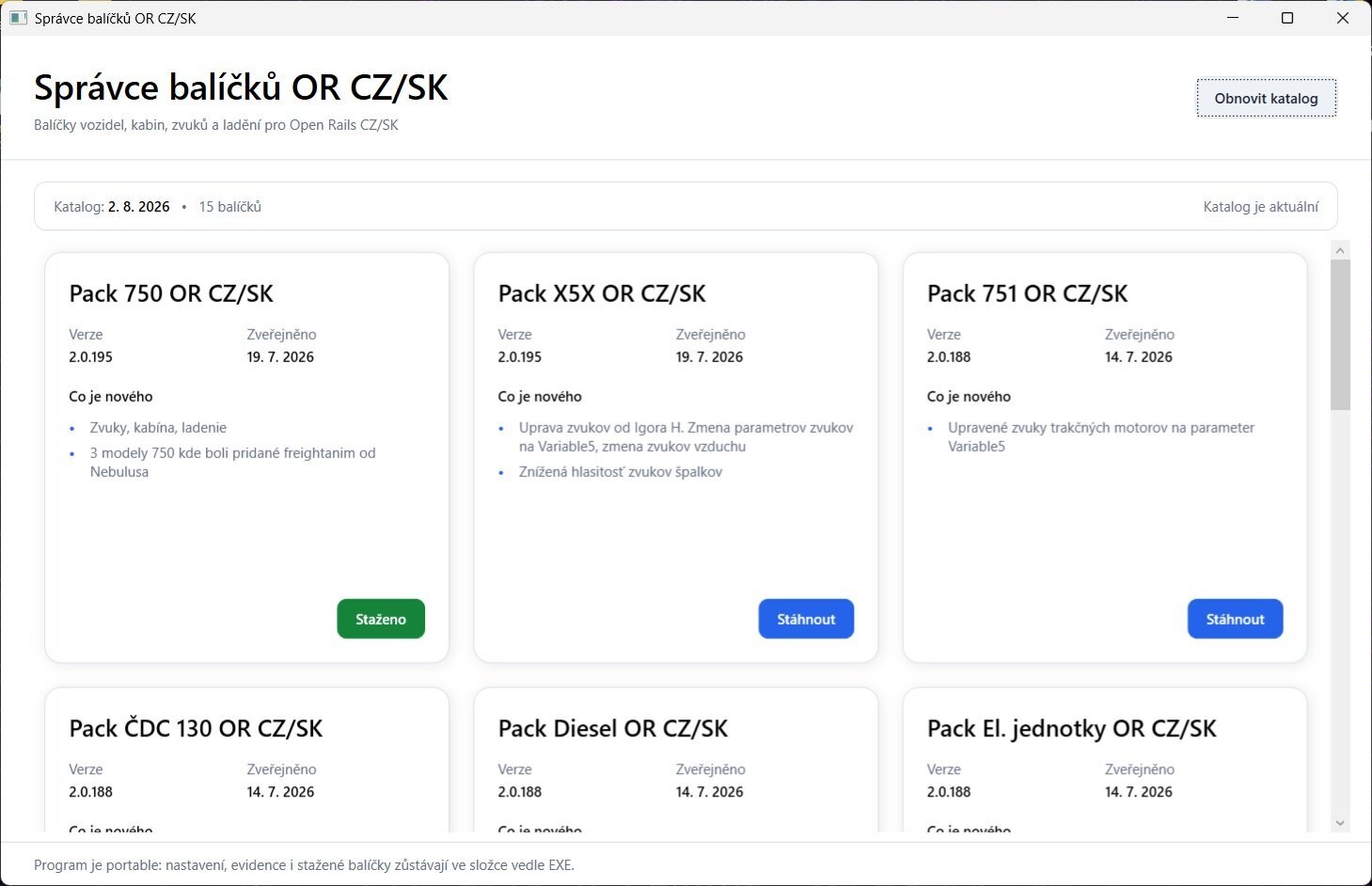The height and width of the screenshot is (886, 1372).
Task: Click the catalog date 2. 8. 2026
Action: coord(139,207)
